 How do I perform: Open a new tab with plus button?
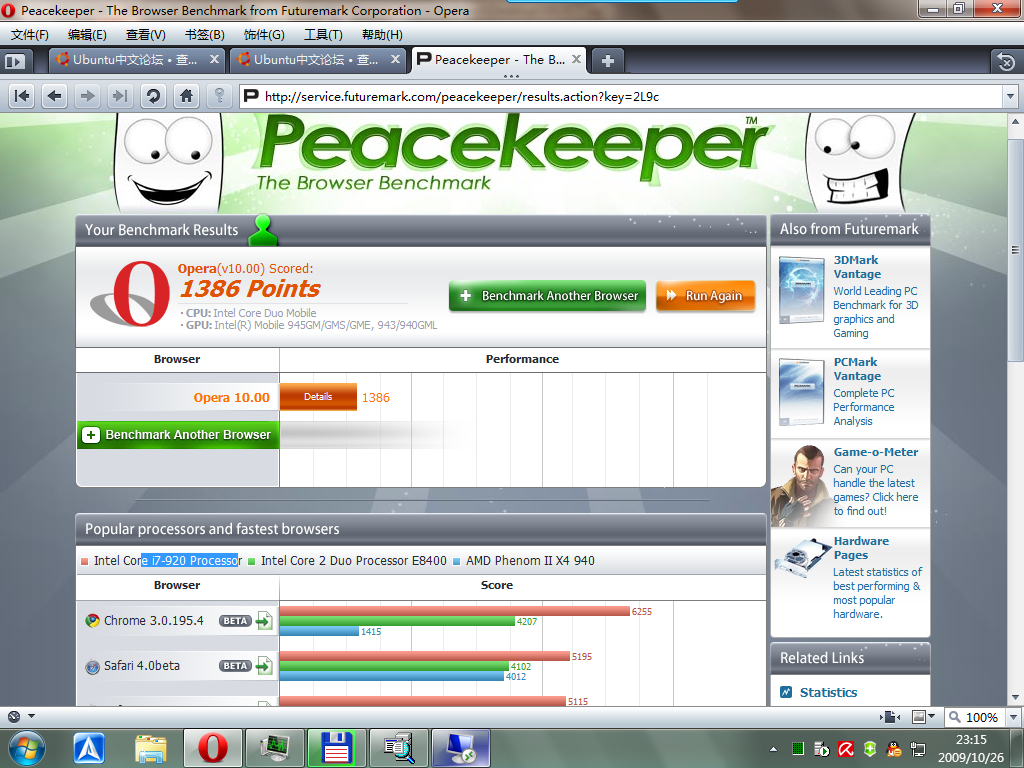pos(607,61)
